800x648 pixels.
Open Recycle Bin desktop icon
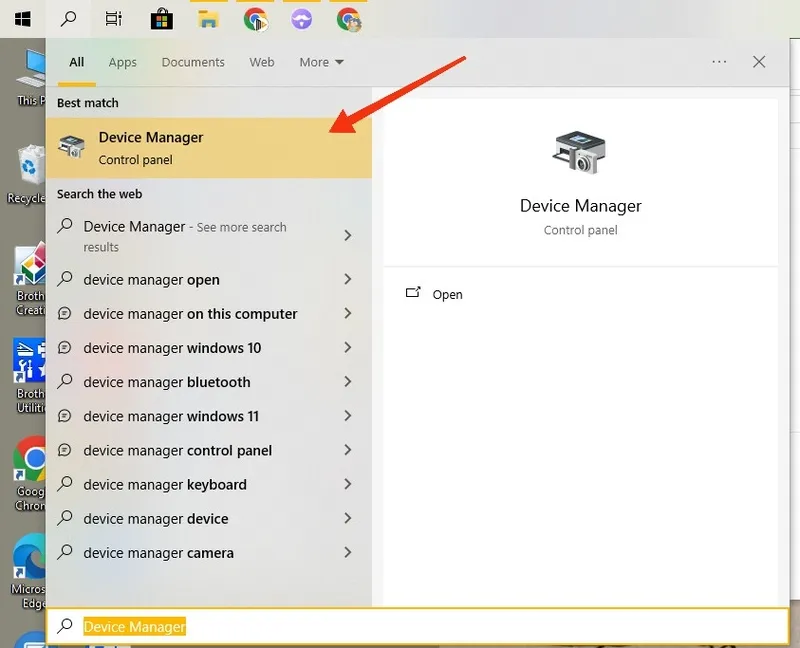pos(29,166)
